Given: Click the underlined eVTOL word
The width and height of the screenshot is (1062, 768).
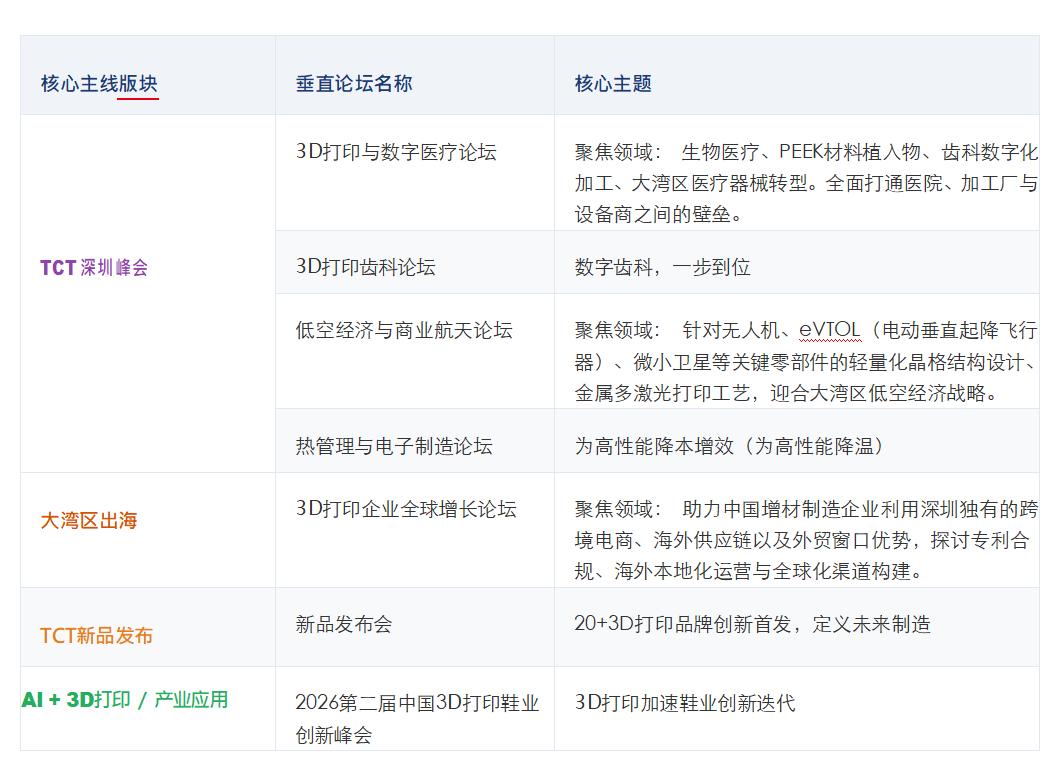Looking at the screenshot, I should tap(830, 330).
